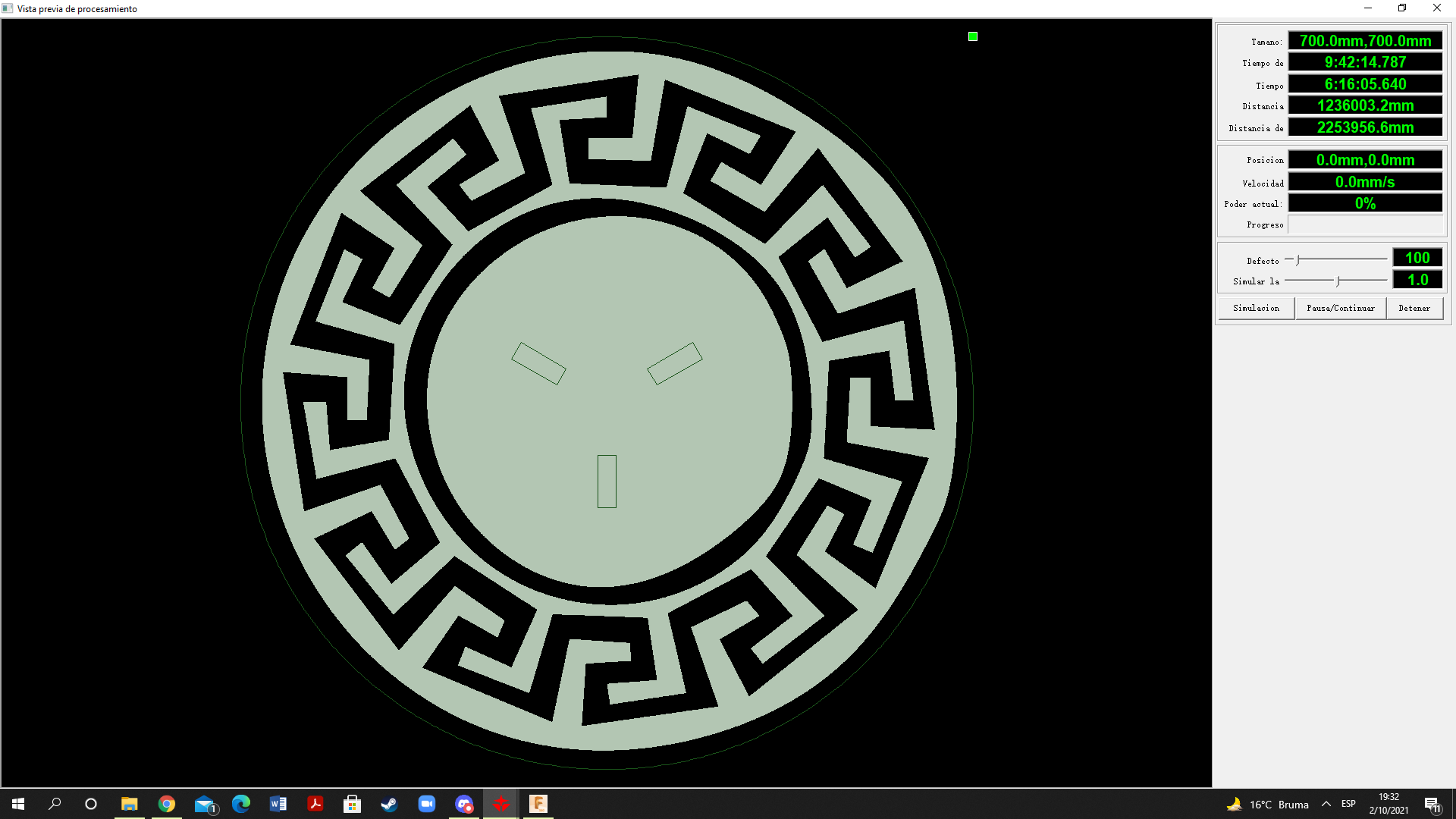This screenshot has width=1456, height=819.
Task: Click the Simular la value box showing 1.0
Action: click(1417, 280)
